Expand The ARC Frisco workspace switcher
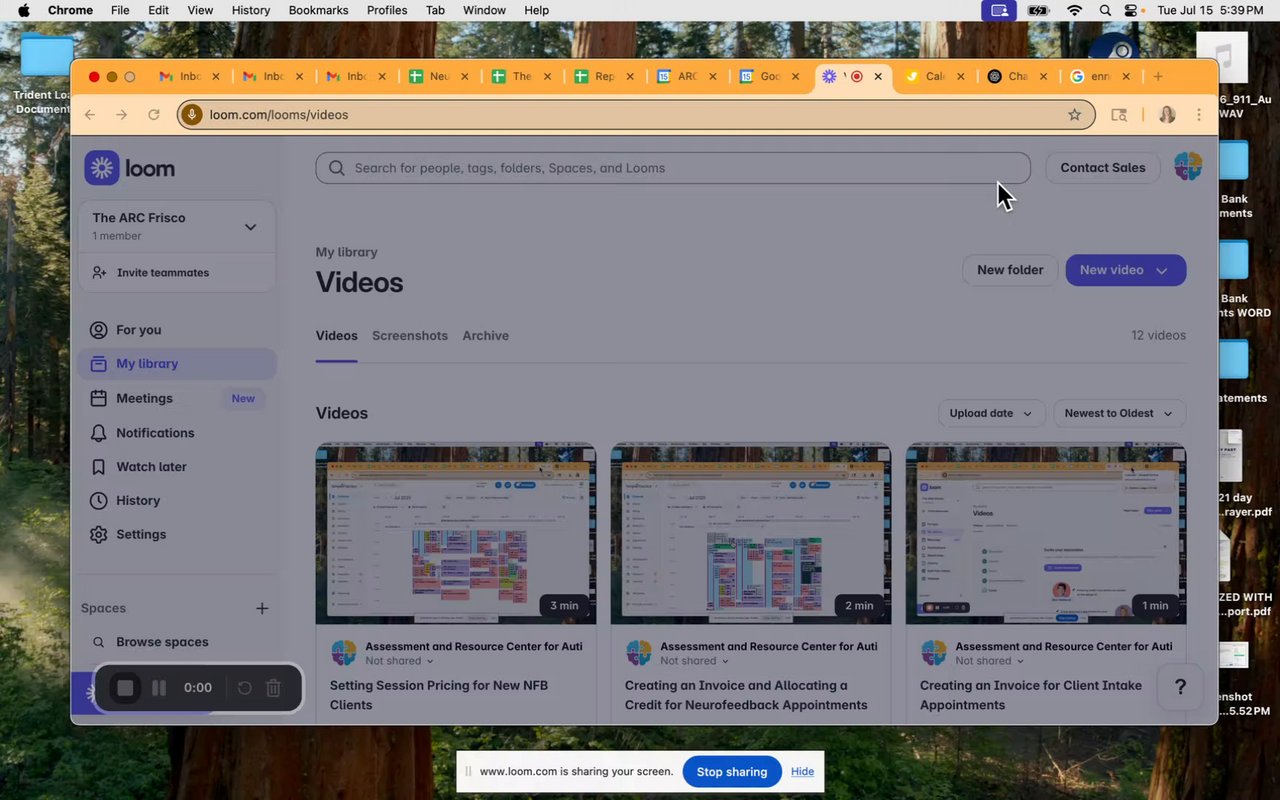This screenshot has height=800, width=1280. point(176,226)
